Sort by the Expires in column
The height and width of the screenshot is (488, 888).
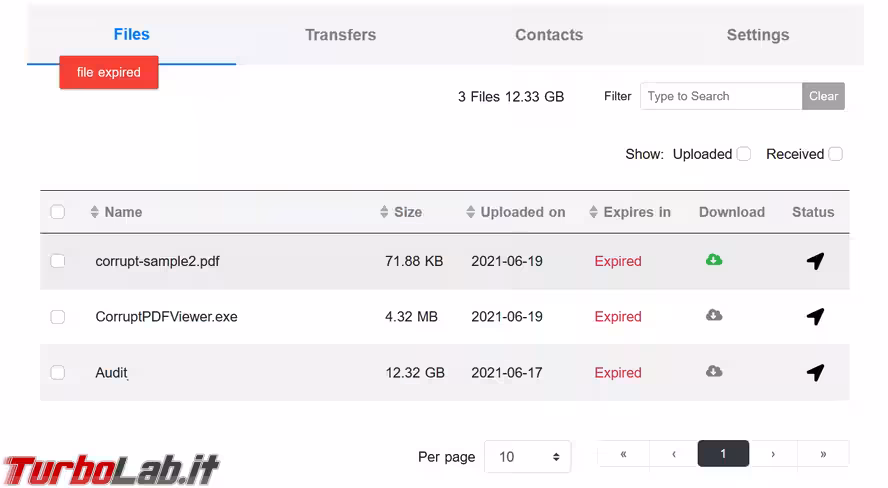[x=594, y=212]
